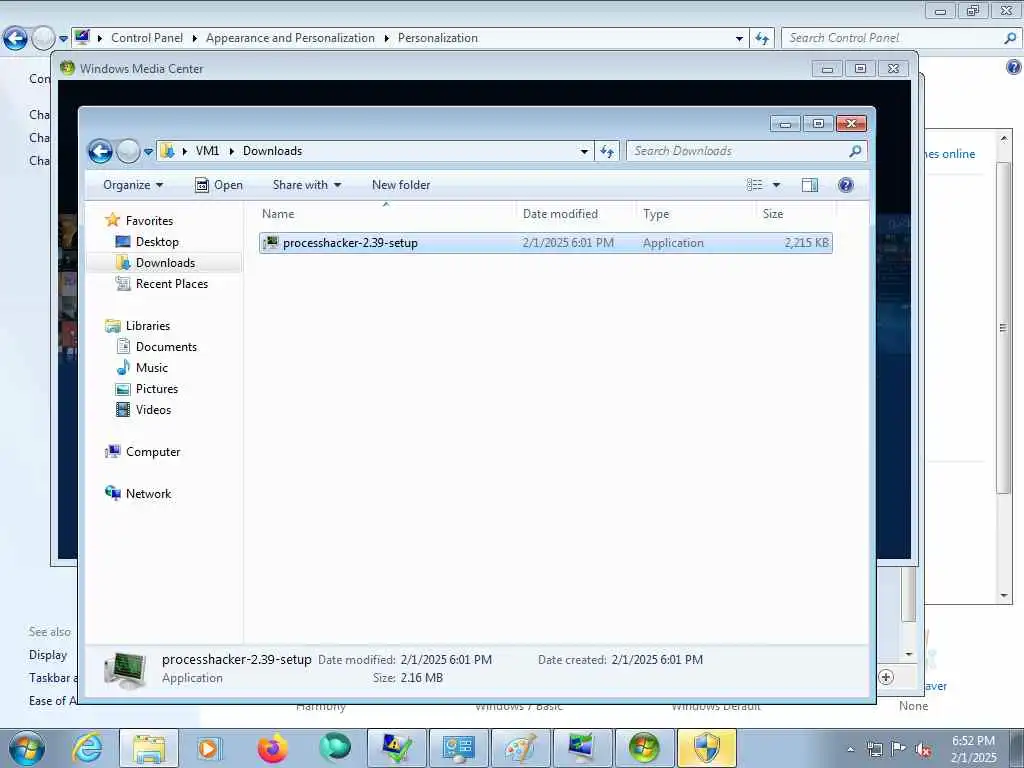The height and width of the screenshot is (768, 1024).
Task: Sort by Size column header
Action: 796,214
